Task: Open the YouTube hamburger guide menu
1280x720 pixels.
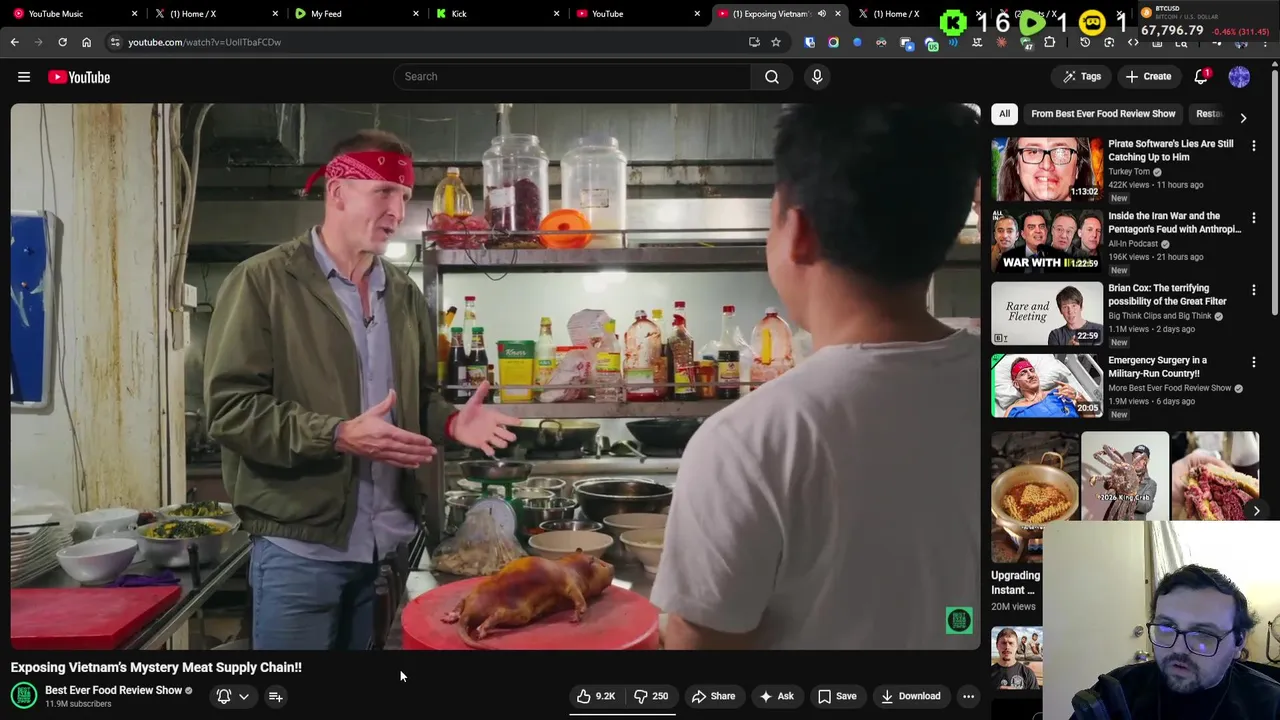Action: pyautogui.click(x=24, y=77)
